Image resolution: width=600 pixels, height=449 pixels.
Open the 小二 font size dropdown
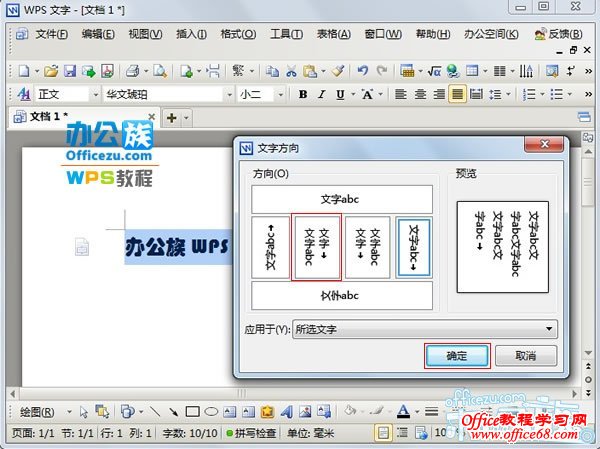[280, 94]
